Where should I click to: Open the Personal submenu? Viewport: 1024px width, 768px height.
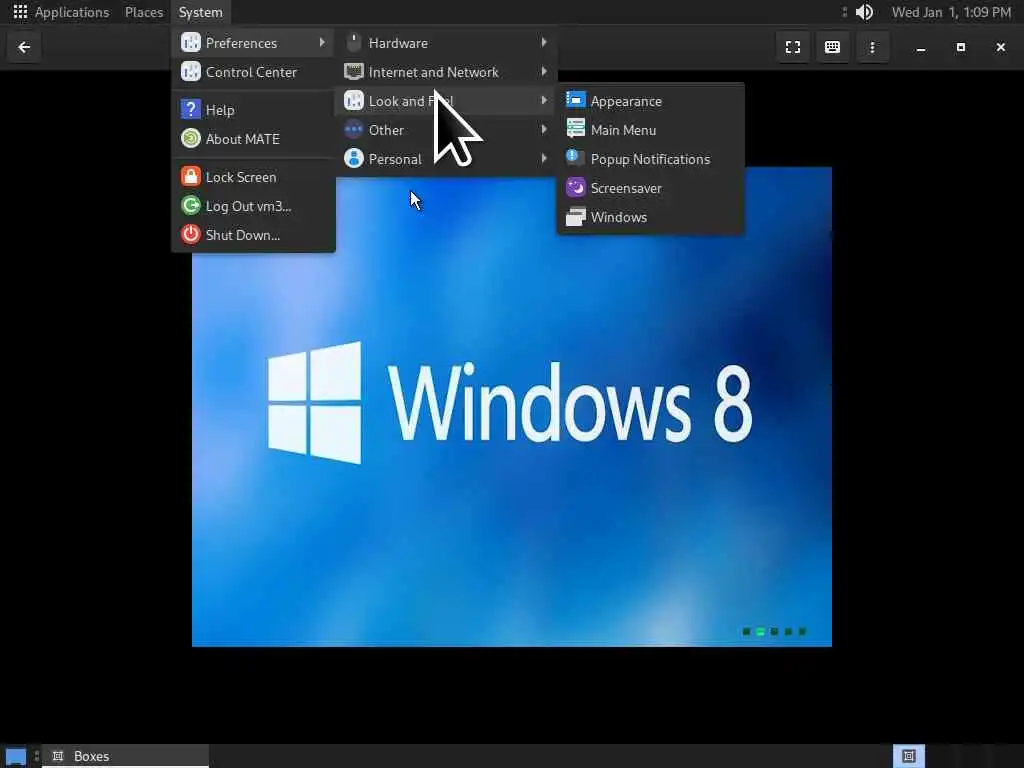[x=445, y=159]
